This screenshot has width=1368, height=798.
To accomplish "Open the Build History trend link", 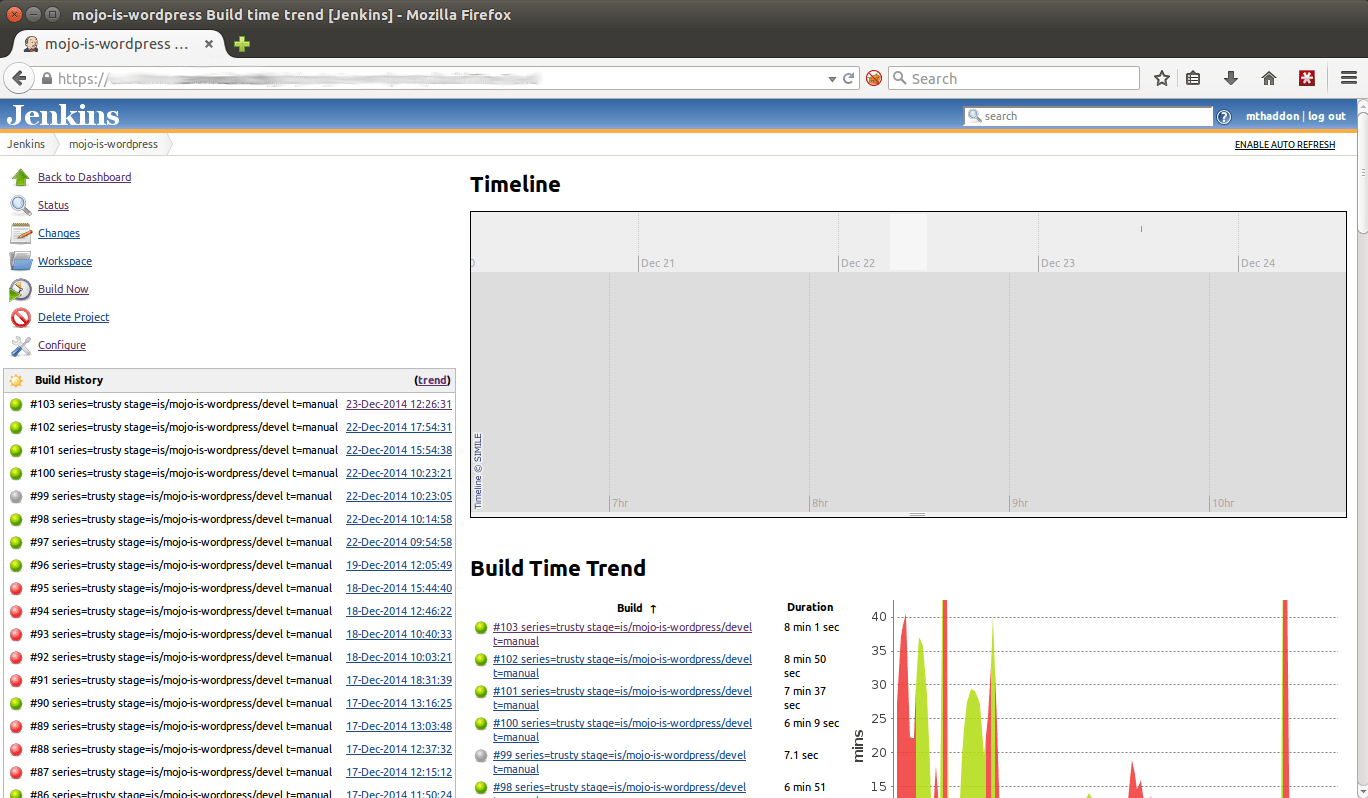I will tap(432, 380).
